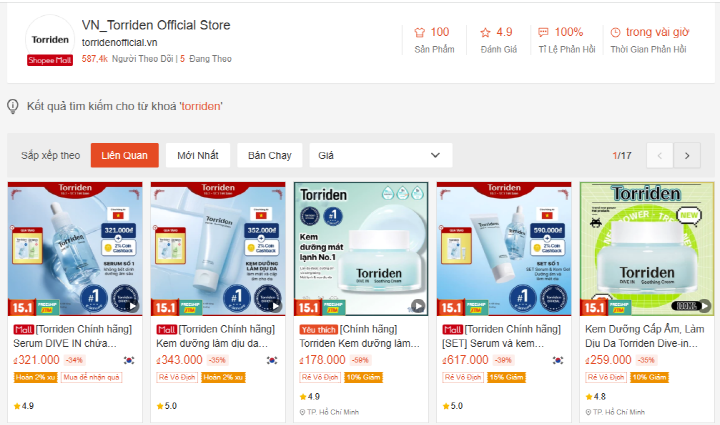Play video on Serum DIVE IN product
This screenshot has height=425, width=720.
coord(132,306)
